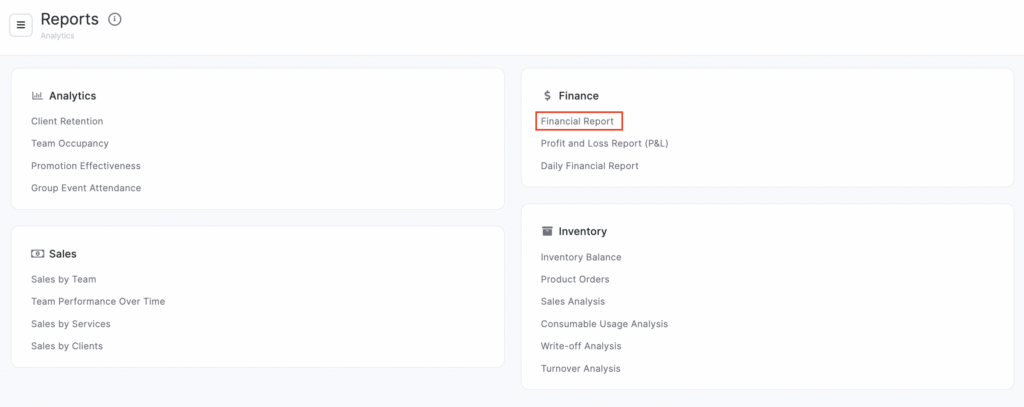Image resolution: width=1024 pixels, height=407 pixels.
Task: View Group Event Attendance report
Action: coord(86,188)
